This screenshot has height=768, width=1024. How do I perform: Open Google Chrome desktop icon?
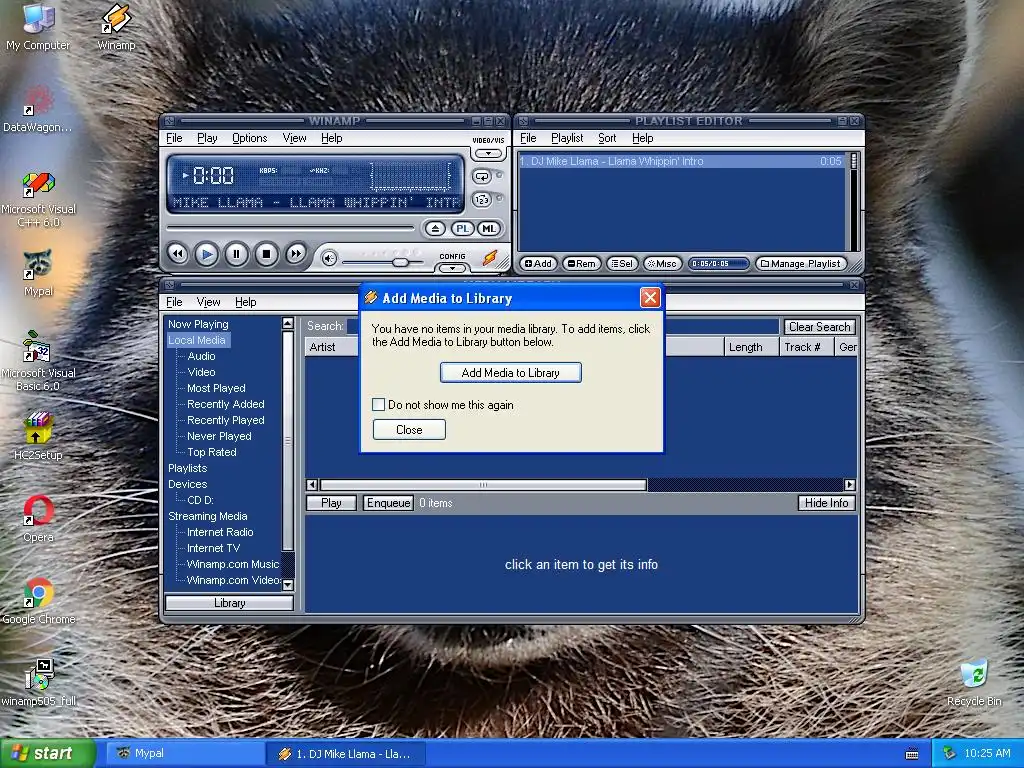[x=39, y=601]
